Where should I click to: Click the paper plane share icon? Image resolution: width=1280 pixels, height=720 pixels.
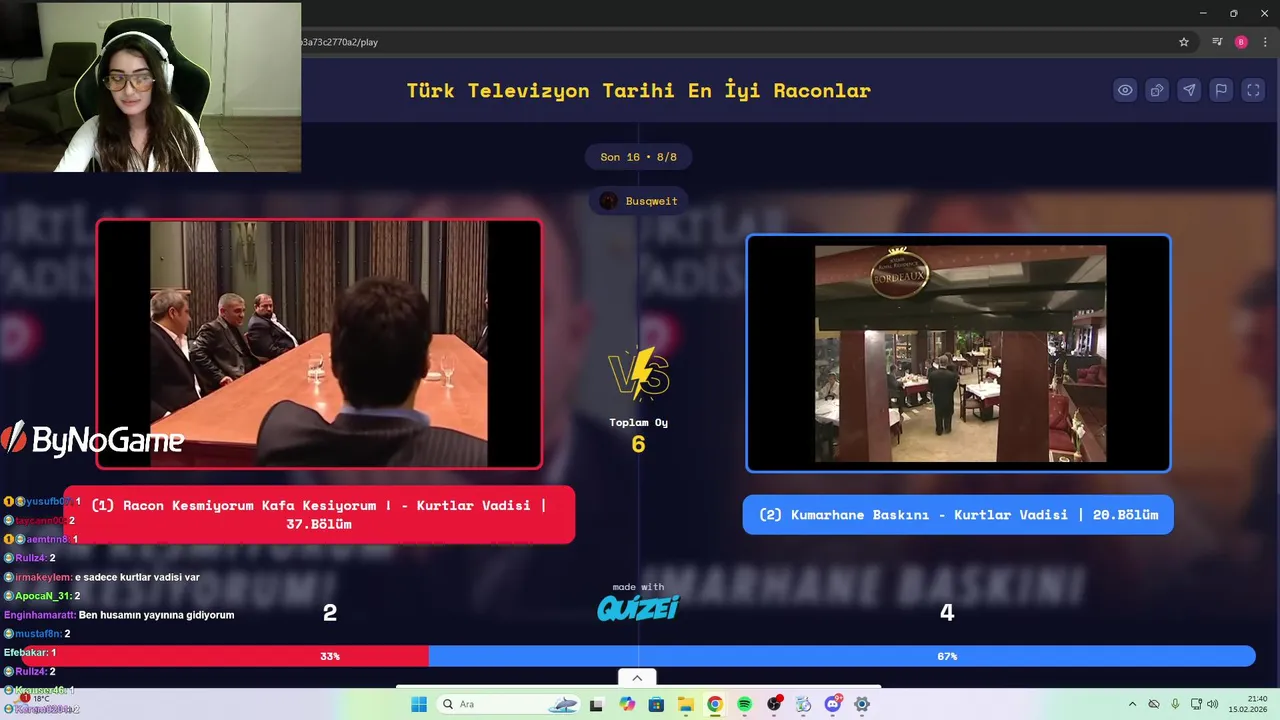click(x=1189, y=90)
